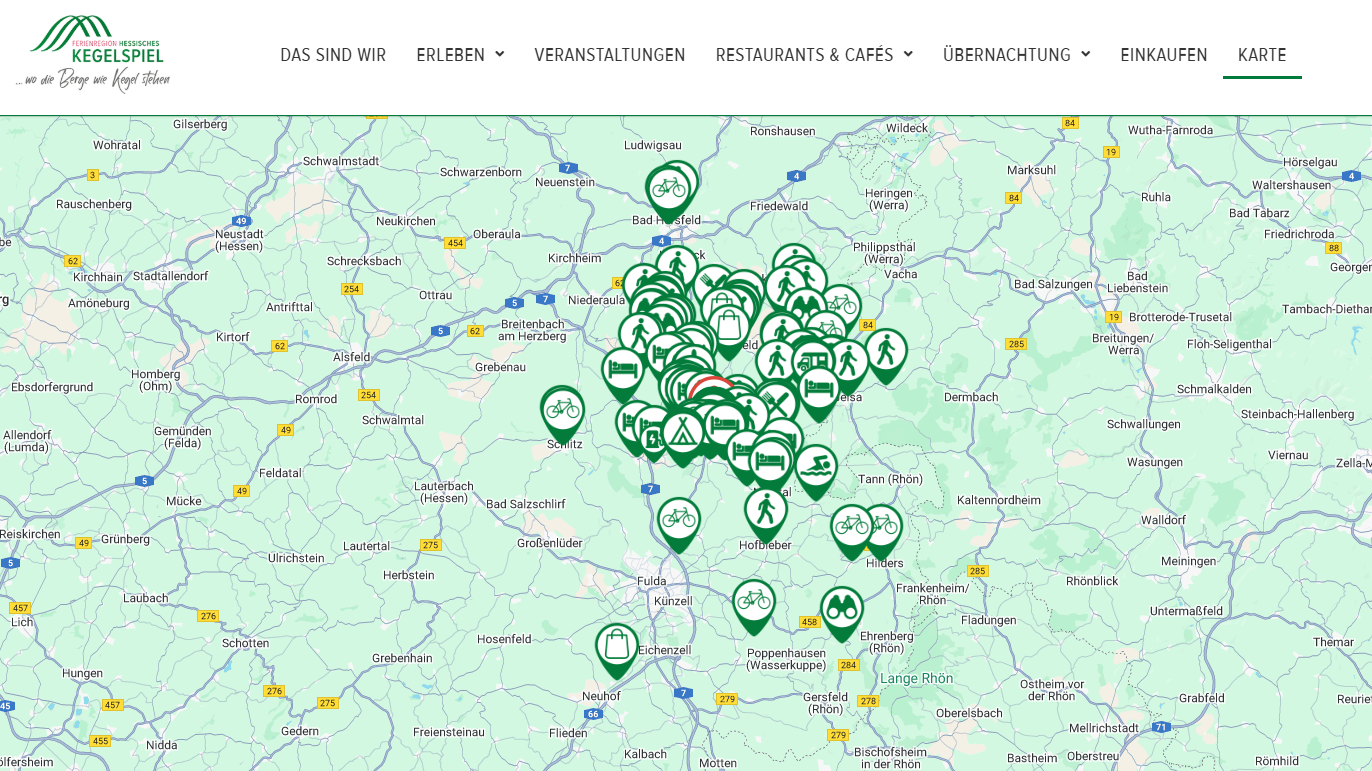
Task: Open the Einkaufen menu item
Action: click(x=1164, y=55)
